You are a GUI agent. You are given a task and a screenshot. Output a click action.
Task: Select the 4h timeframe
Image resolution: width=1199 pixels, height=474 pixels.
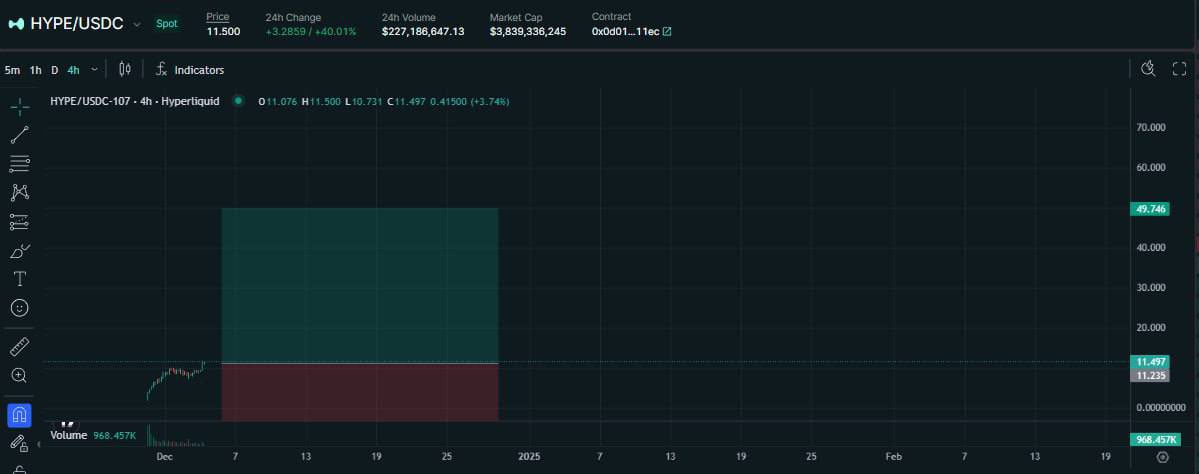click(x=73, y=70)
